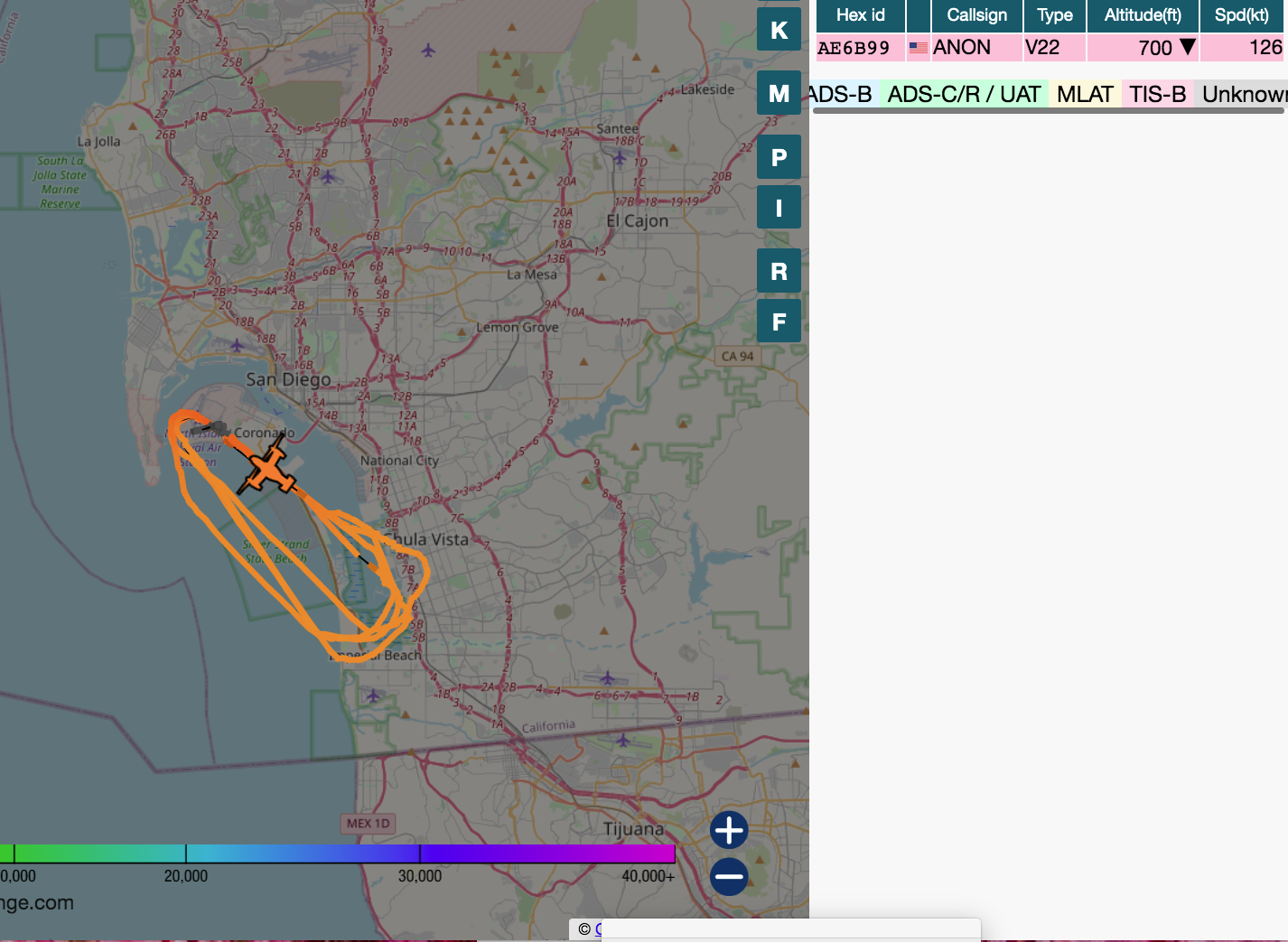
Task: Click the La Mesa map label
Action: click(x=532, y=275)
